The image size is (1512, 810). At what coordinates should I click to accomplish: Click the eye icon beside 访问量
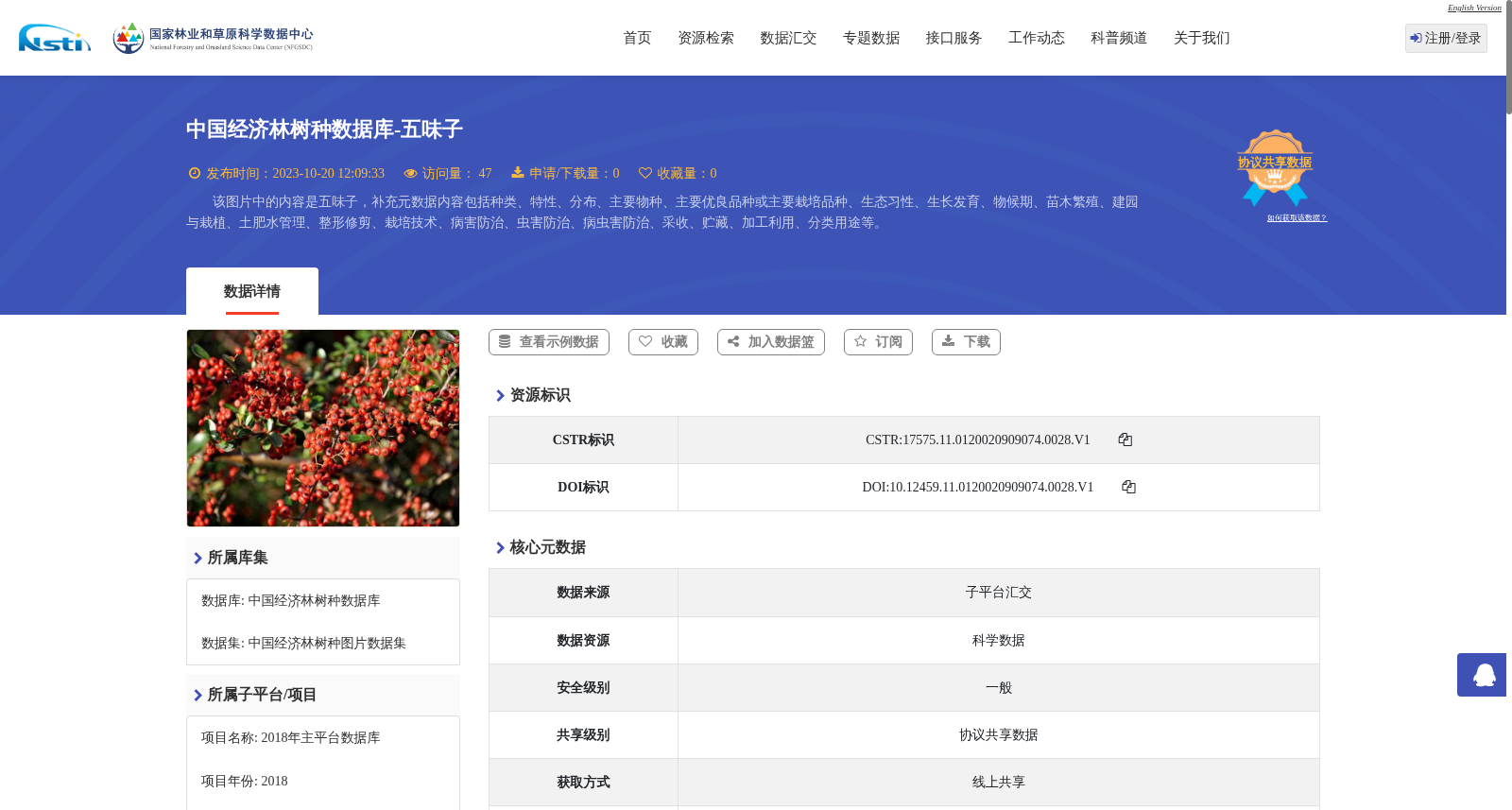point(410,173)
